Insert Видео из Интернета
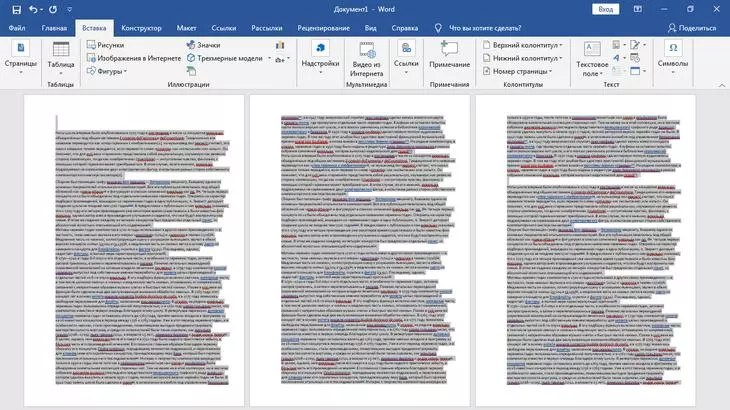Viewport: 730px width, 410px height. [366, 59]
